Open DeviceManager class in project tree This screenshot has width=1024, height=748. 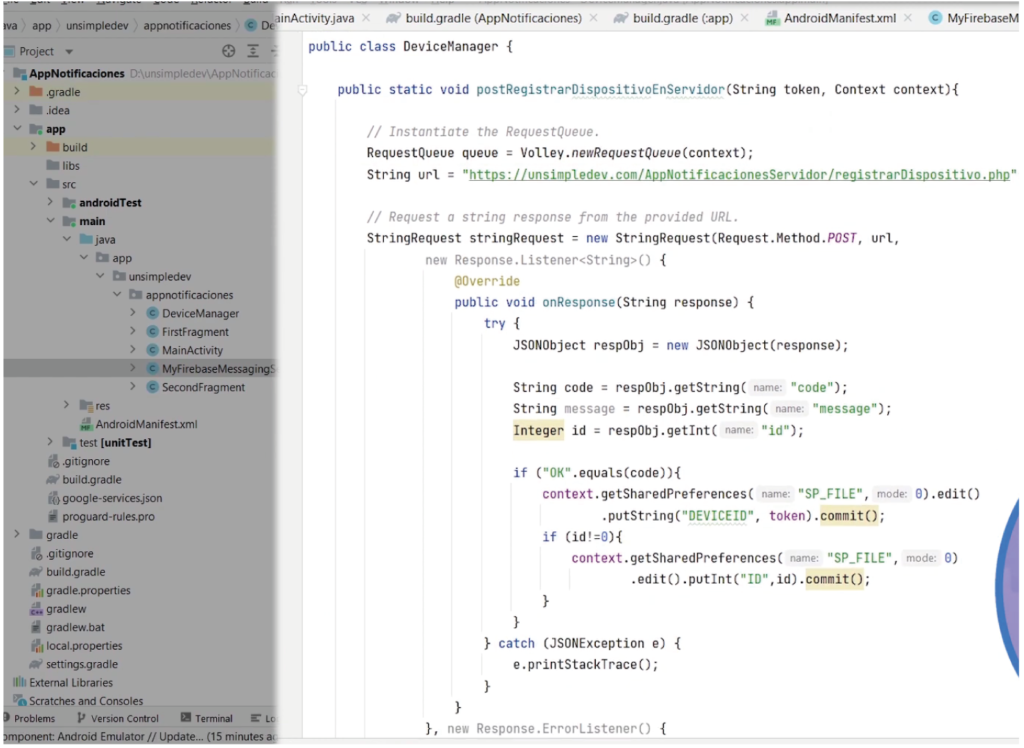click(x=200, y=313)
